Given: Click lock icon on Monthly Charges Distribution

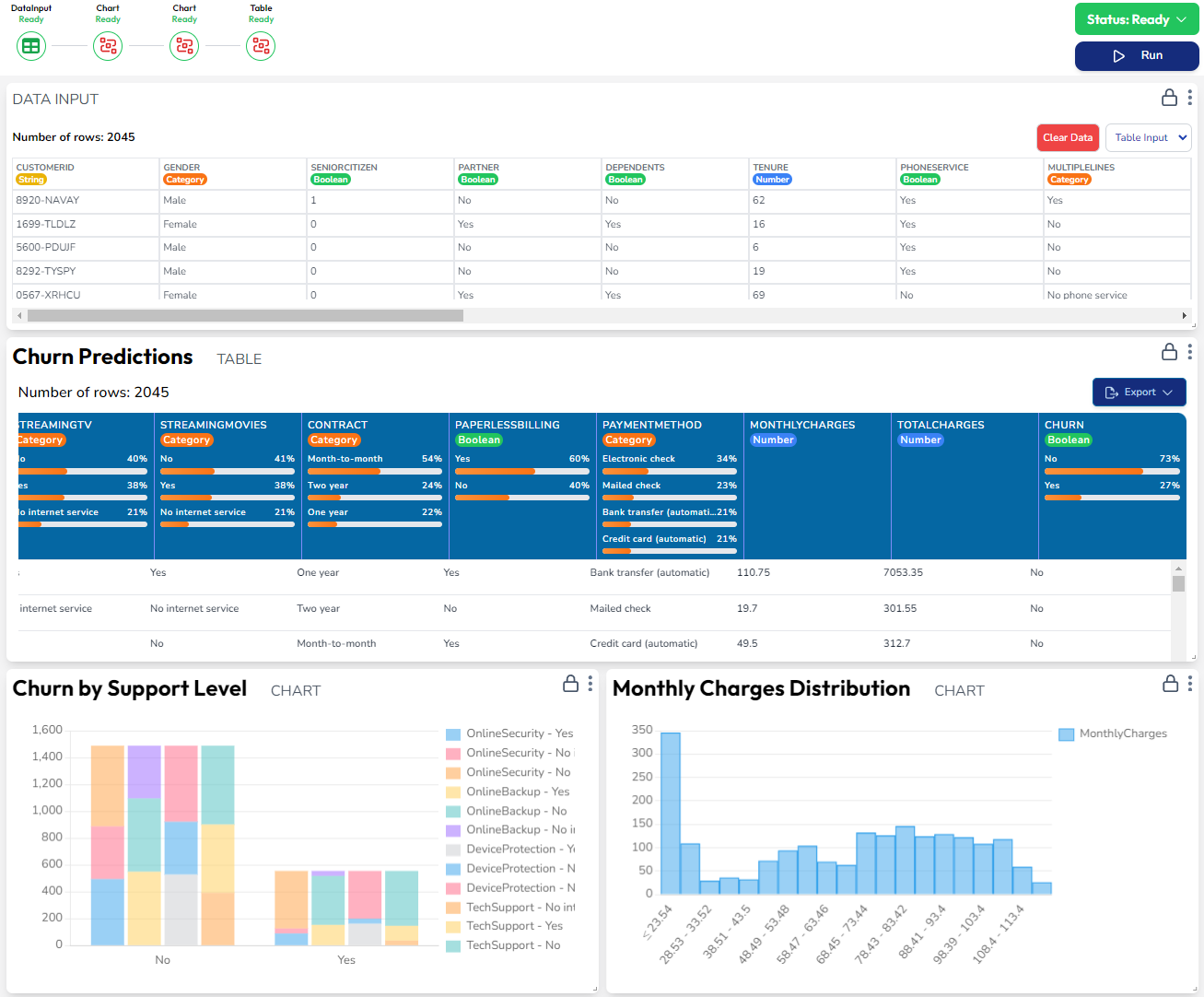Looking at the screenshot, I should click(1170, 684).
